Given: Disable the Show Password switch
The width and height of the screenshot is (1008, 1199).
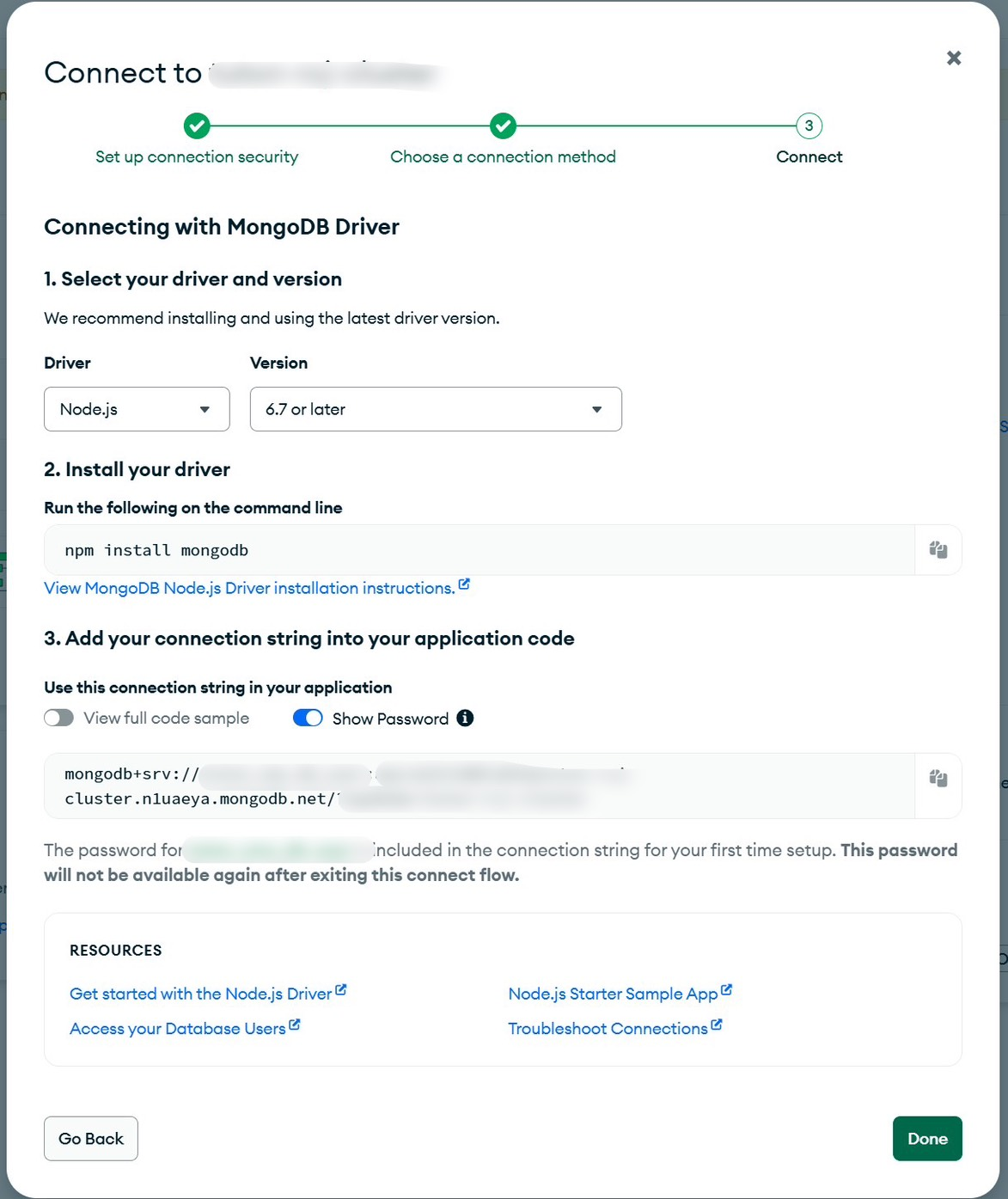Looking at the screenshot, I should coord(308,719).
